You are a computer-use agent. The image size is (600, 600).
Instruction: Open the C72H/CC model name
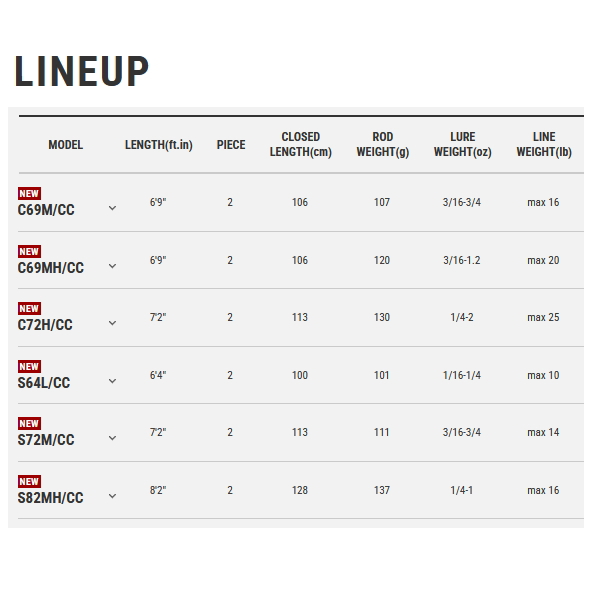(45, 325)
